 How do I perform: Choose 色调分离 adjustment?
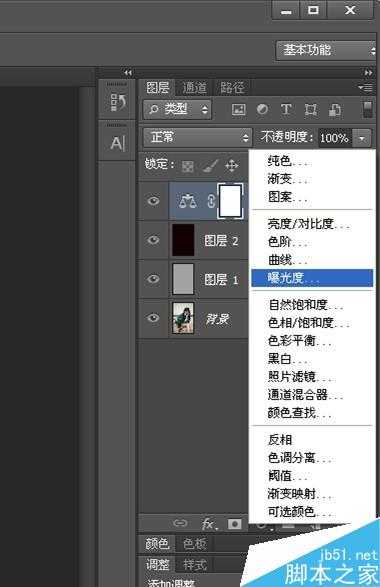pos(311,457)
